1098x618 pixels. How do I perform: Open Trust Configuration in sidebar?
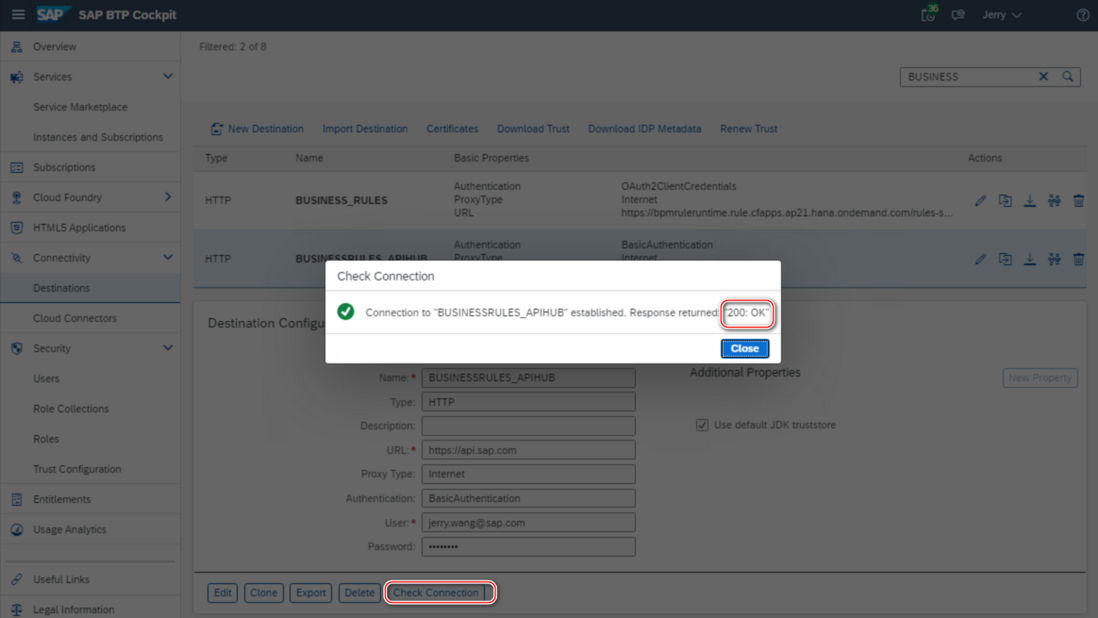(x=77, y=469)
